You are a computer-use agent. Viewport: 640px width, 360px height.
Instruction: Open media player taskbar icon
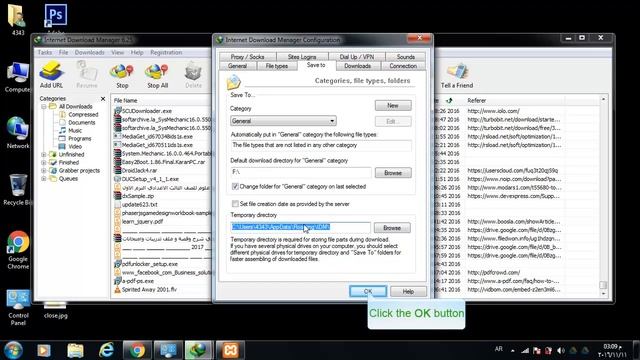(x=44, y=350)
